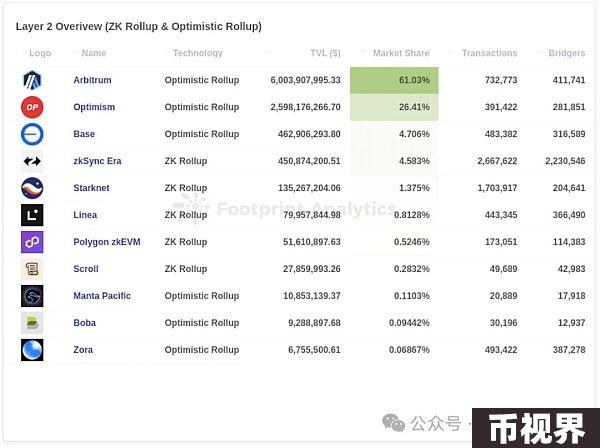The width and height of the screenshot is (600, 448).
Task: Select Zora market share 0.06867%
Action: [409, 350]
